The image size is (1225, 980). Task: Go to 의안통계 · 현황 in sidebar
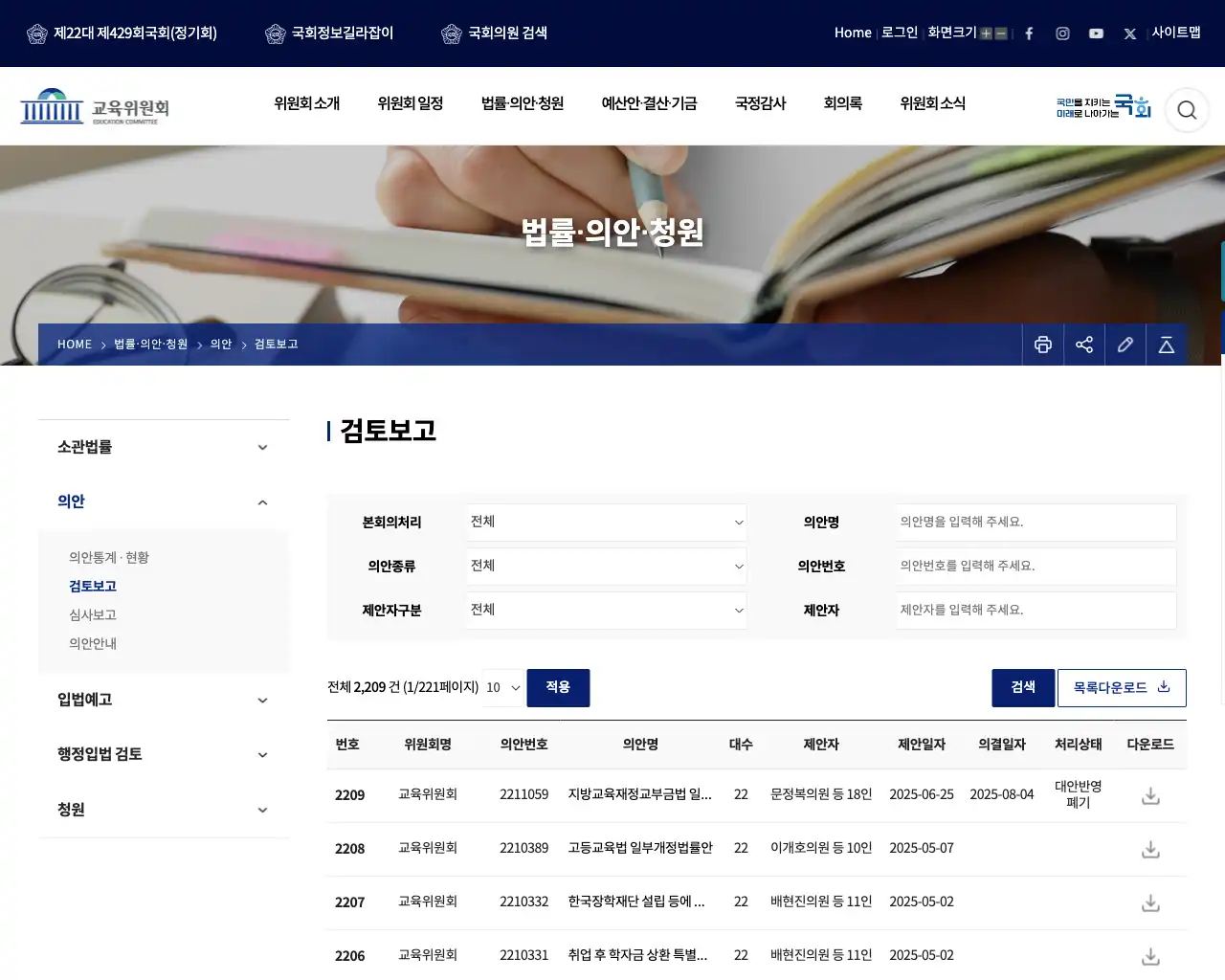pos(109,558)
